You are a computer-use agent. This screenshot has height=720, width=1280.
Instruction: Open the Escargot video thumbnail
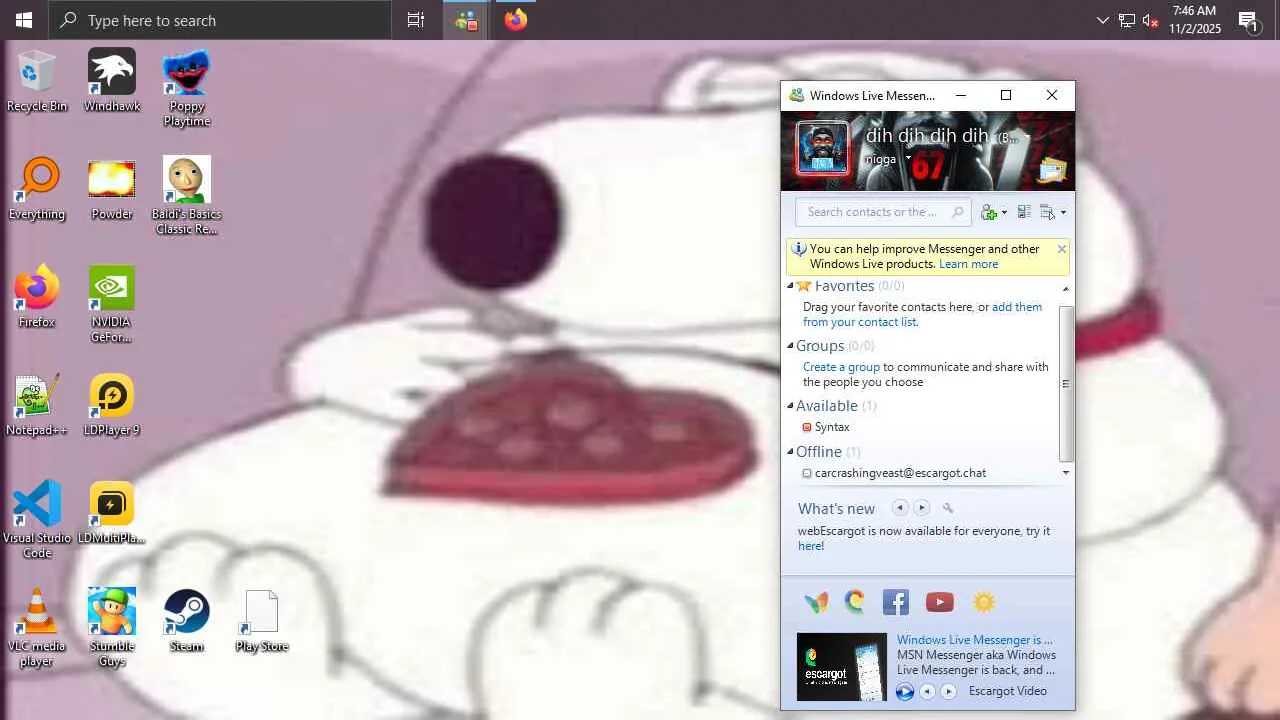coord(841,667)
